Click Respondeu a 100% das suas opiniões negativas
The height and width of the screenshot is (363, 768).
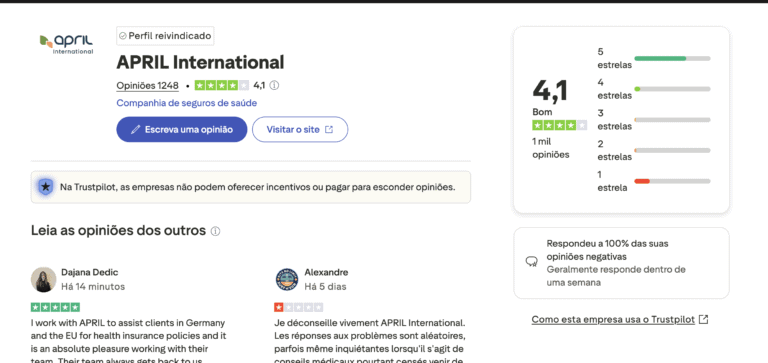coord(607,250)
